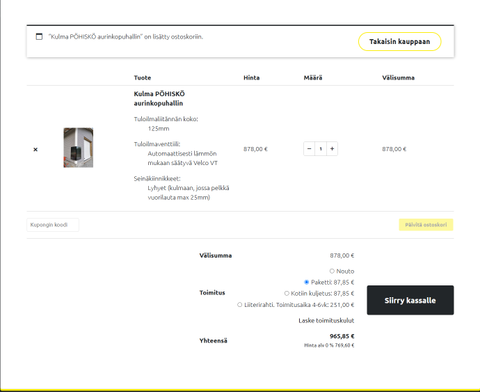Click the quantity number field
The width and height of the screenshot is (480, 392).
point(321,149)
